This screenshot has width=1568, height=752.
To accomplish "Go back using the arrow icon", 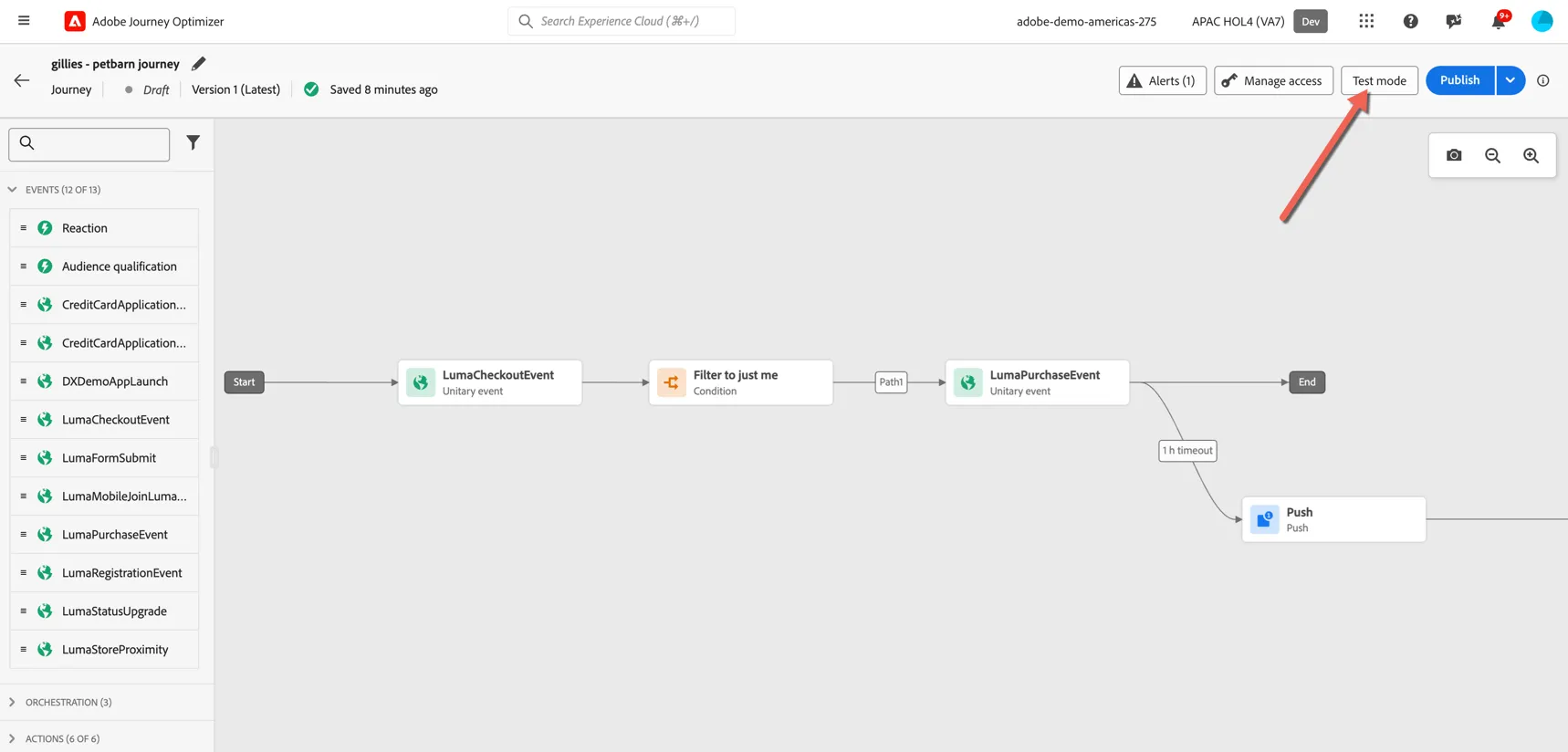I will tap(22, 80).
